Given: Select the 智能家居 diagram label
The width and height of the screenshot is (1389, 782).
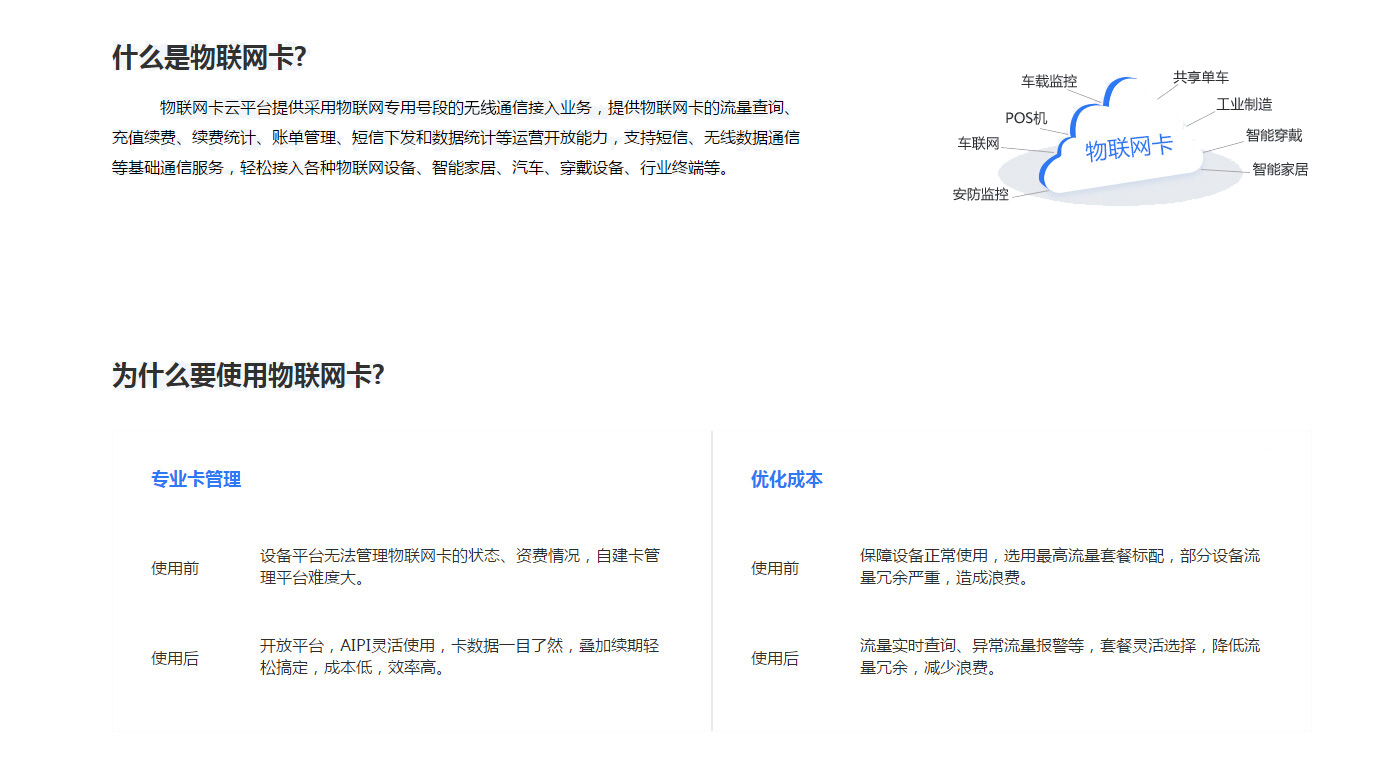Looking at the screenshot, I should point(1279,169).
